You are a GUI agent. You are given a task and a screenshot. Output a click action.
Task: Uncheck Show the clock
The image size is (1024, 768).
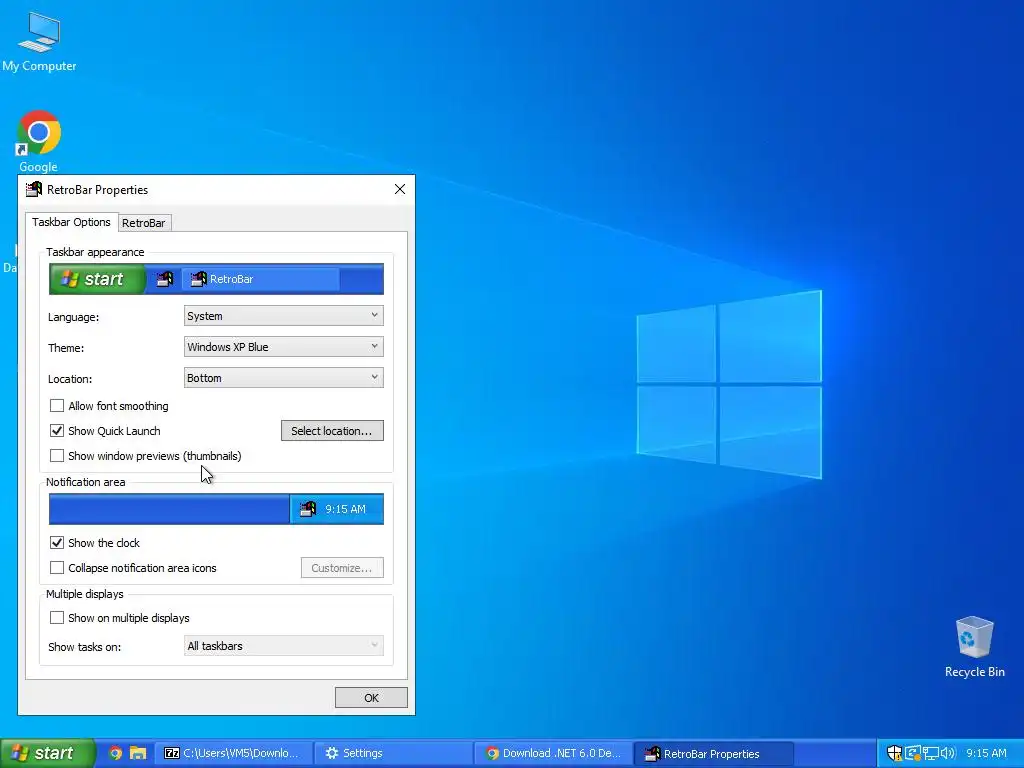coord(57,543)
